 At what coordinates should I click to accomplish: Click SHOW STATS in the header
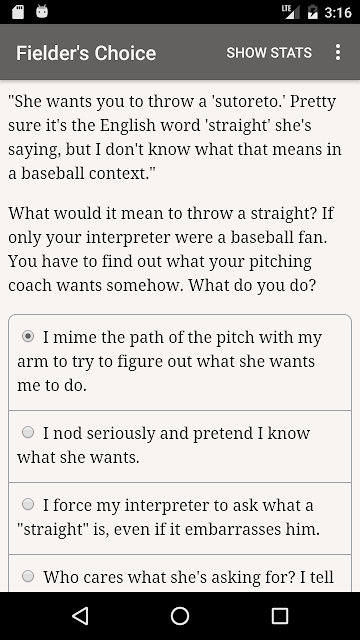(269, 53)
